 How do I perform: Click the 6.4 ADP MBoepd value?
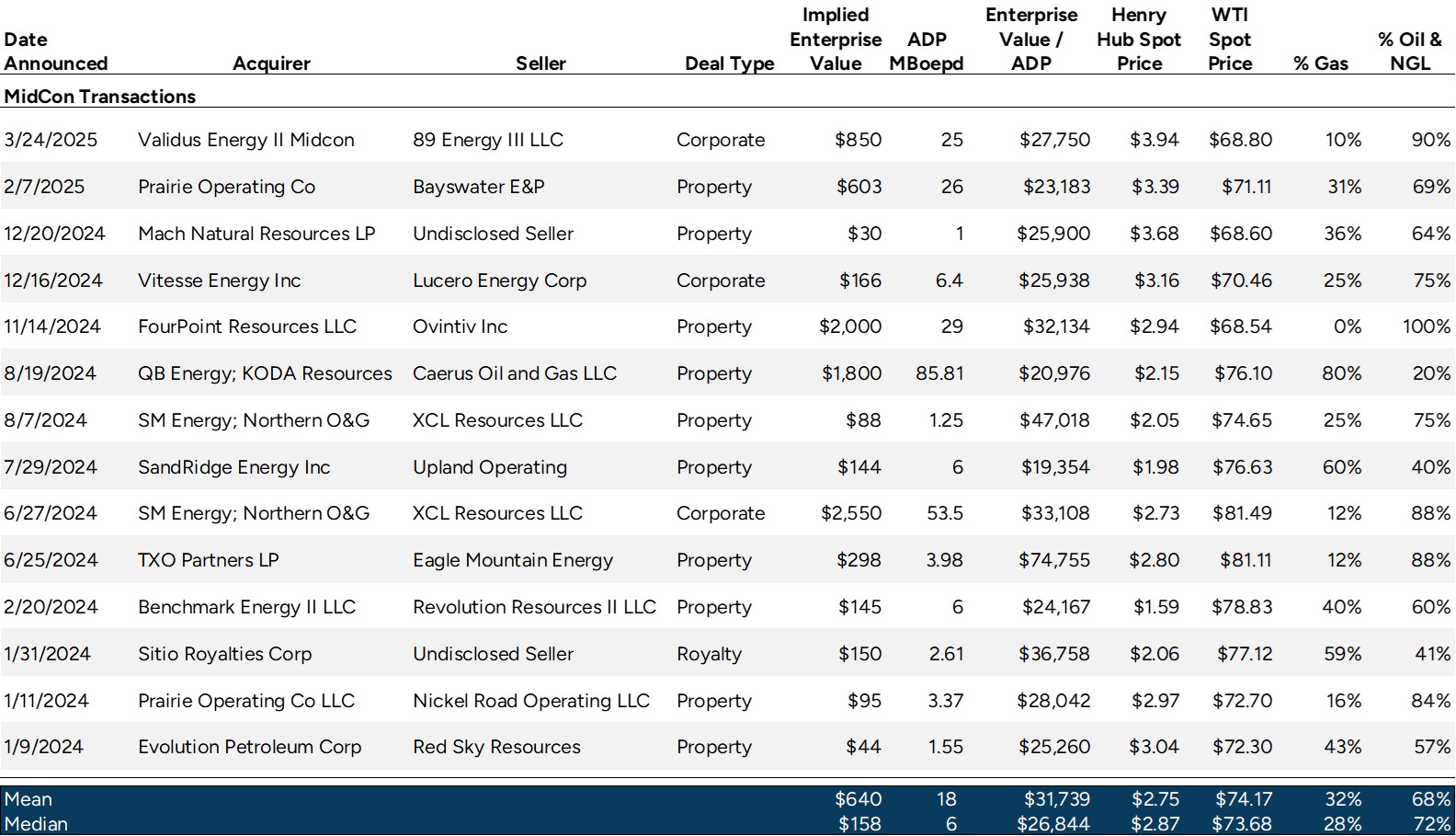click(950, 281)
